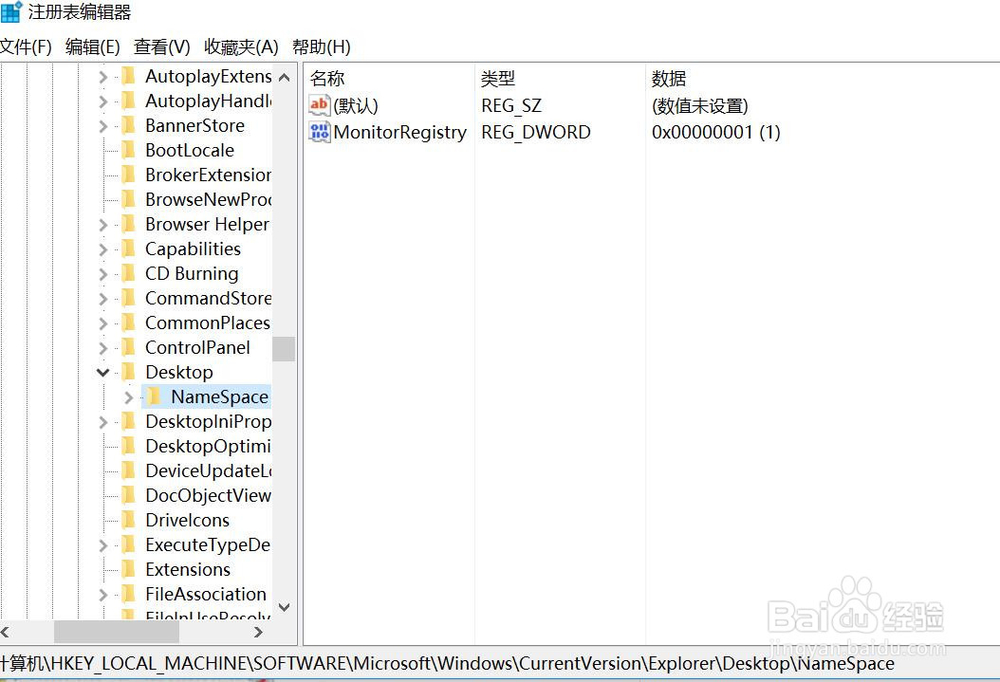1000x682 pixels.
Task: Select the REG_SZ icon beside (默认)
Action: pos(317,105)
